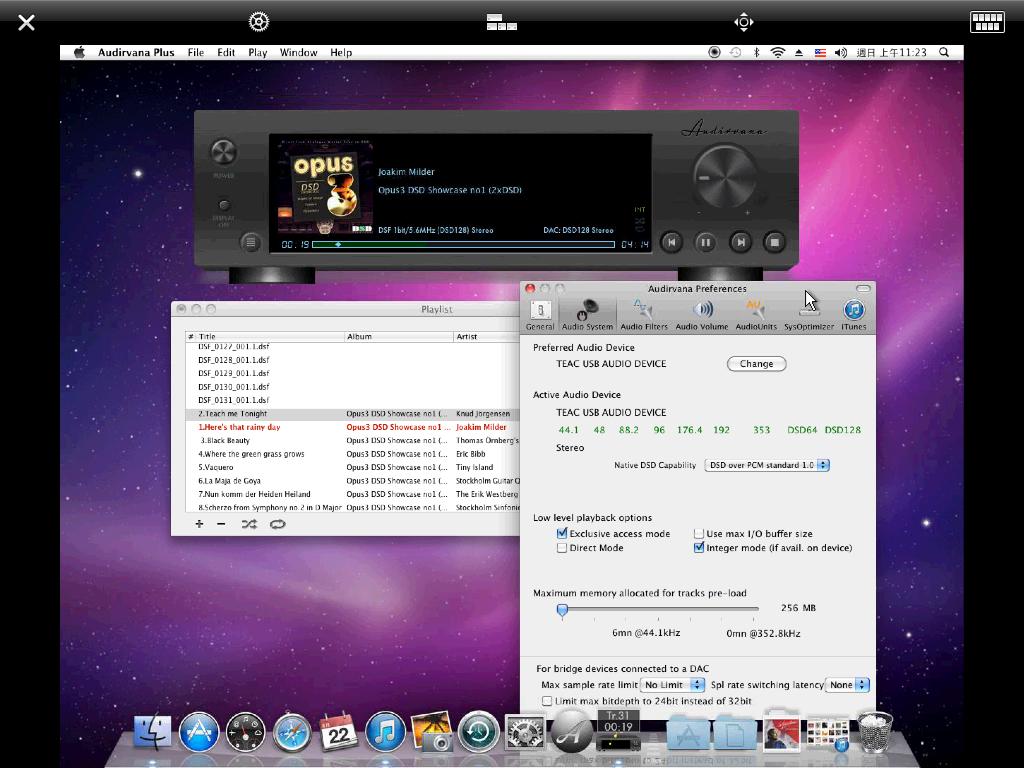This screenshot has width=1024, height=768.
Task: Open Finder from the Dock
Action: point(153,731)
